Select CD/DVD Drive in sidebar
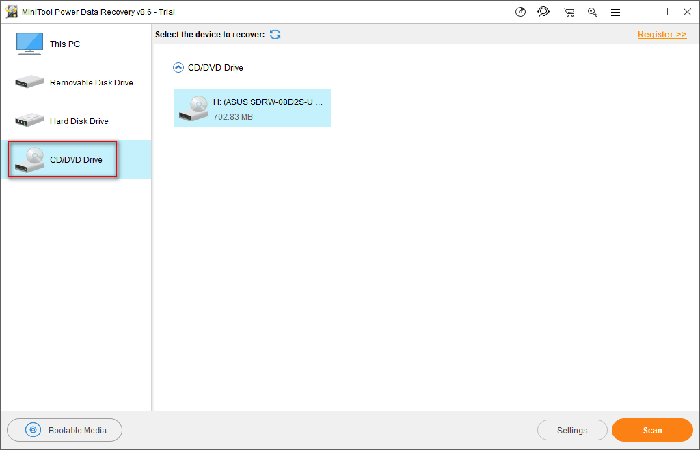The height and width of the screenshot is (450, 700). pos(76,159)
